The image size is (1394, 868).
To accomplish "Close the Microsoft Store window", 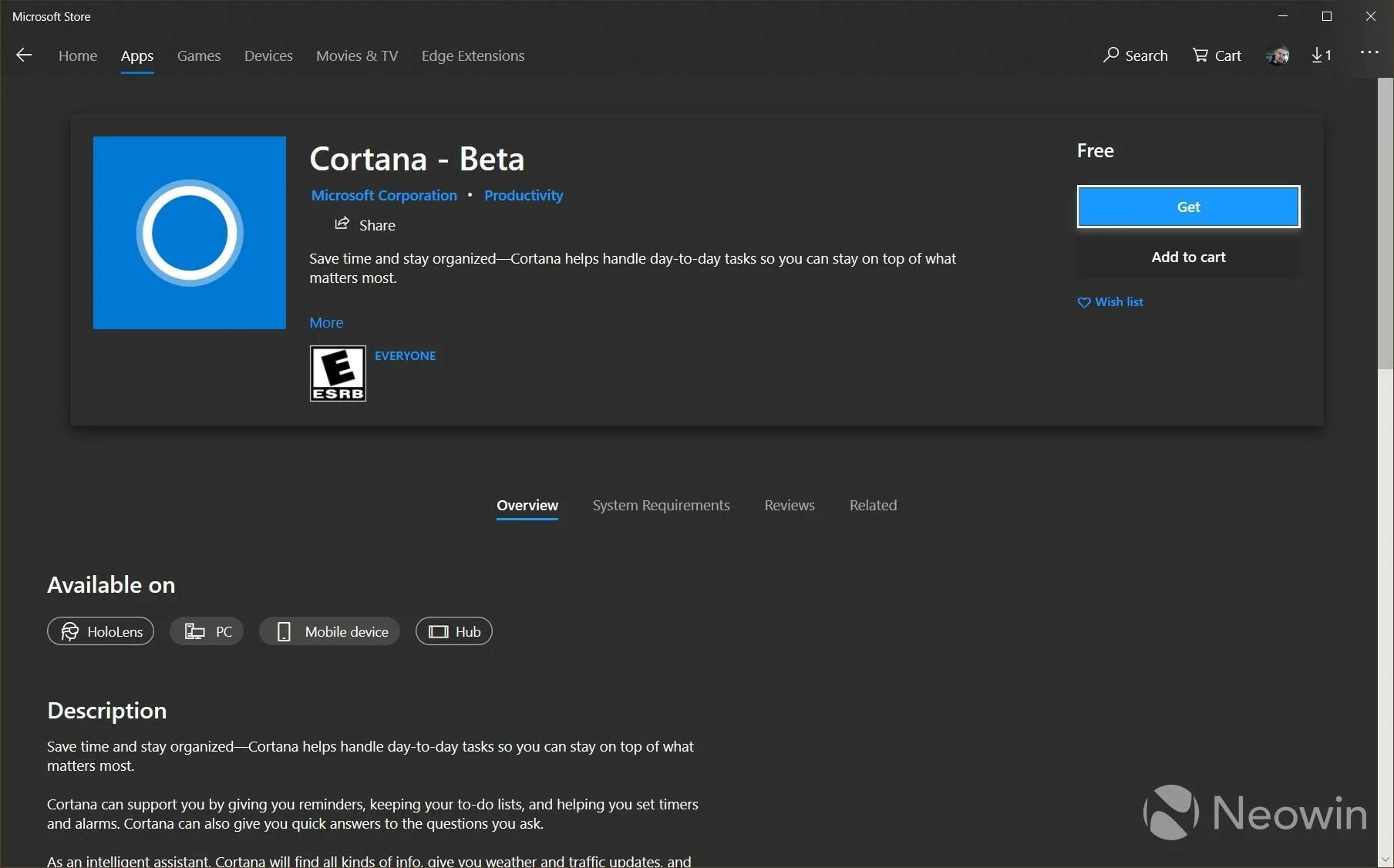I will (1371, 16).
